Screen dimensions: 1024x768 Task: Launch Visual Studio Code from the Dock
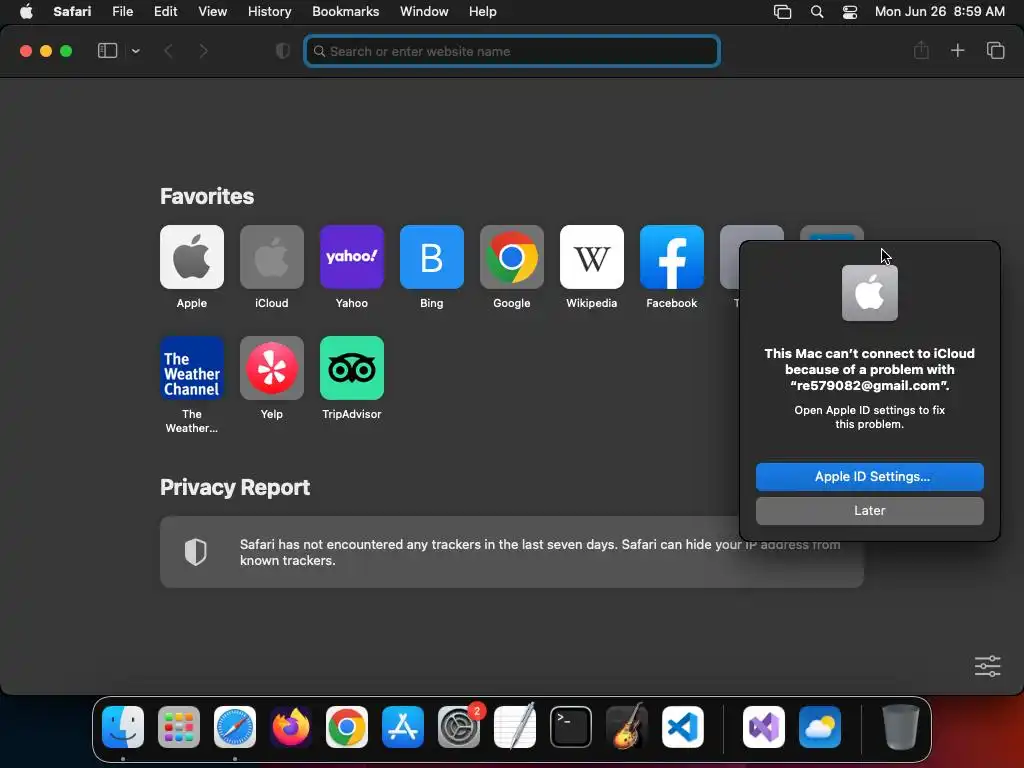[682, 727]
